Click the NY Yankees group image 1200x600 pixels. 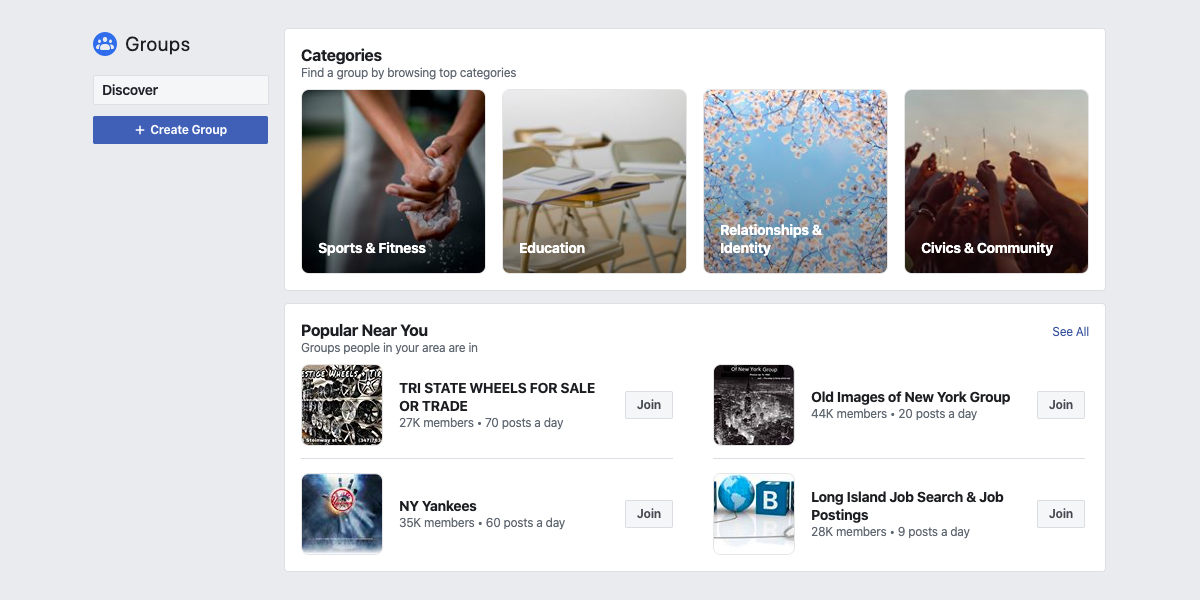(x=342, y=514)
